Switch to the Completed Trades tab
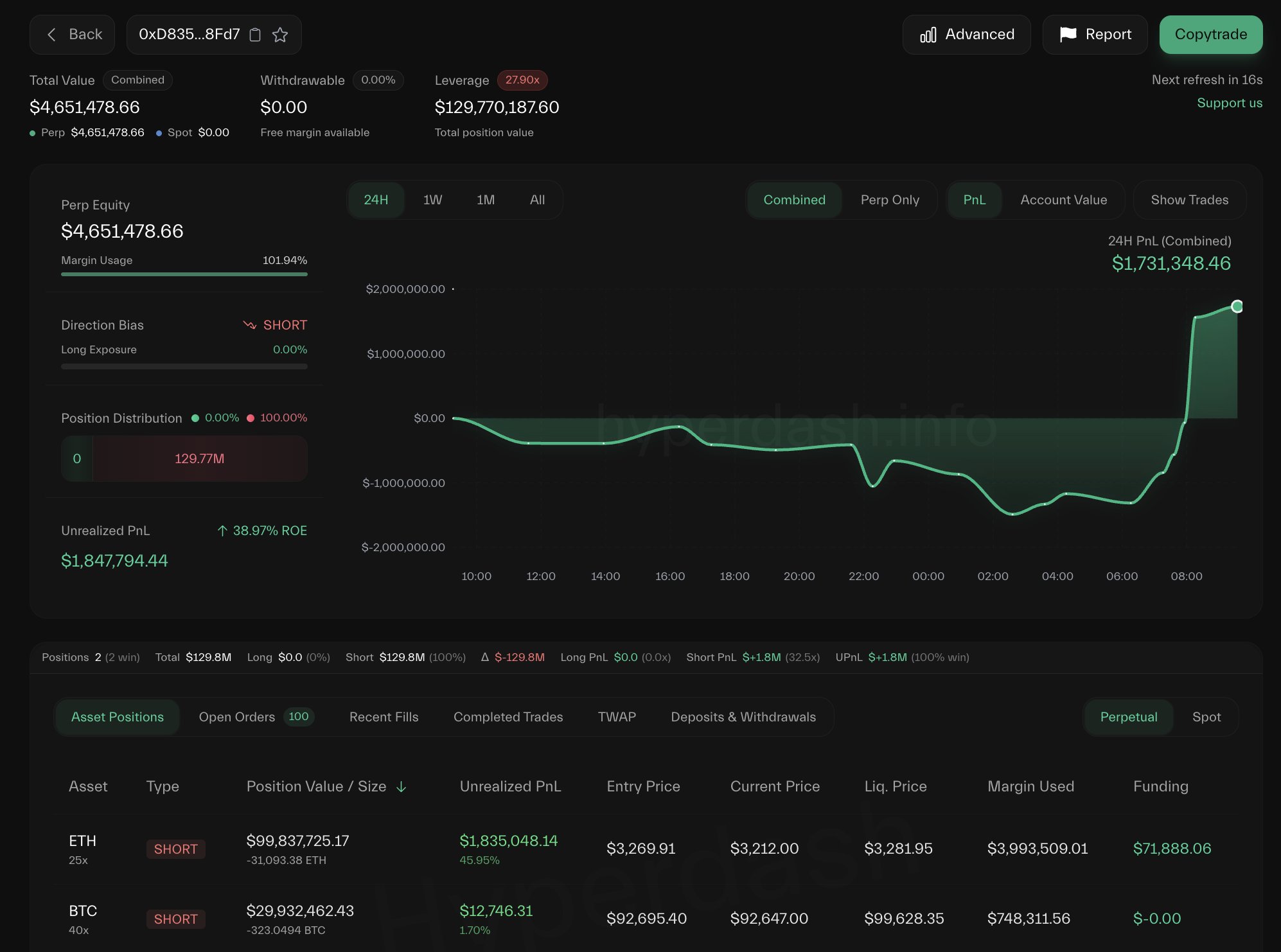 [508, 717]
